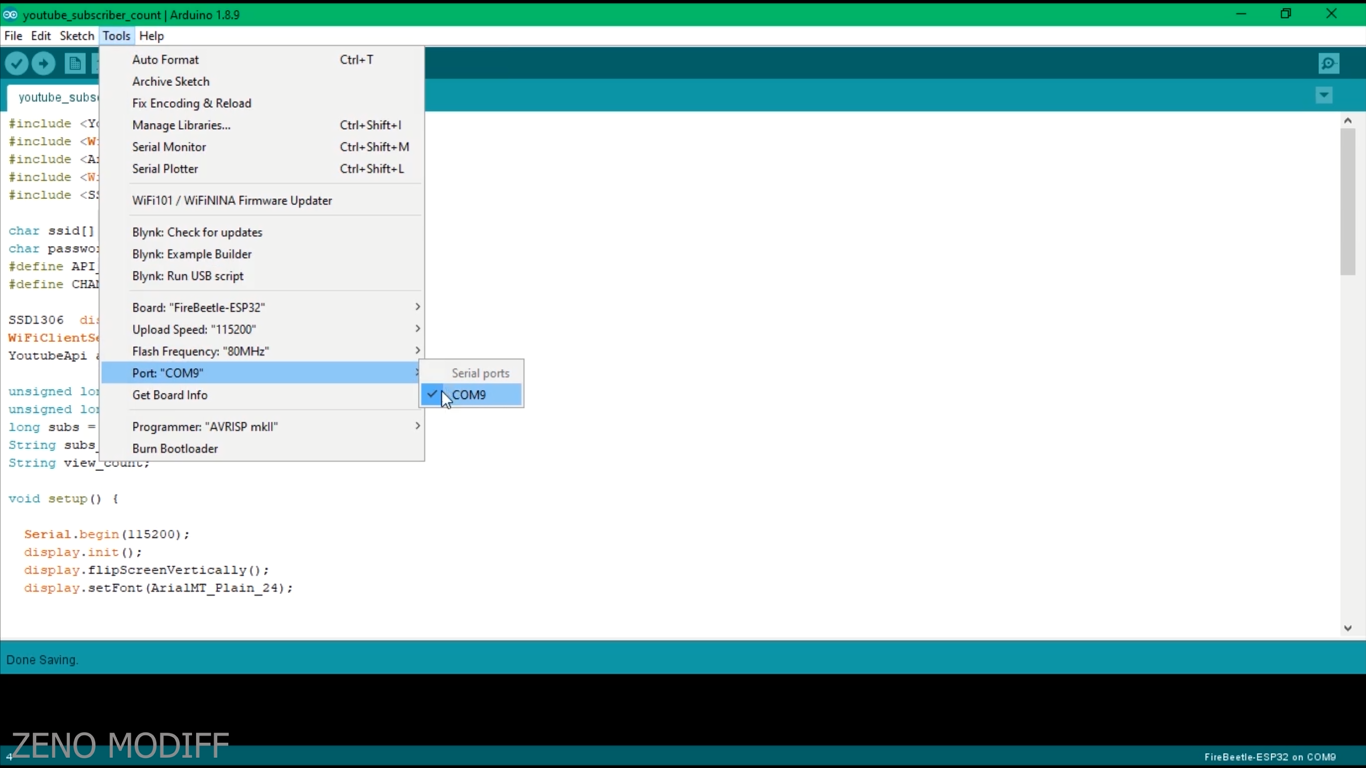
Task: Click the display.init() code line
Action: pyautogui.click(x=84, y=552)
